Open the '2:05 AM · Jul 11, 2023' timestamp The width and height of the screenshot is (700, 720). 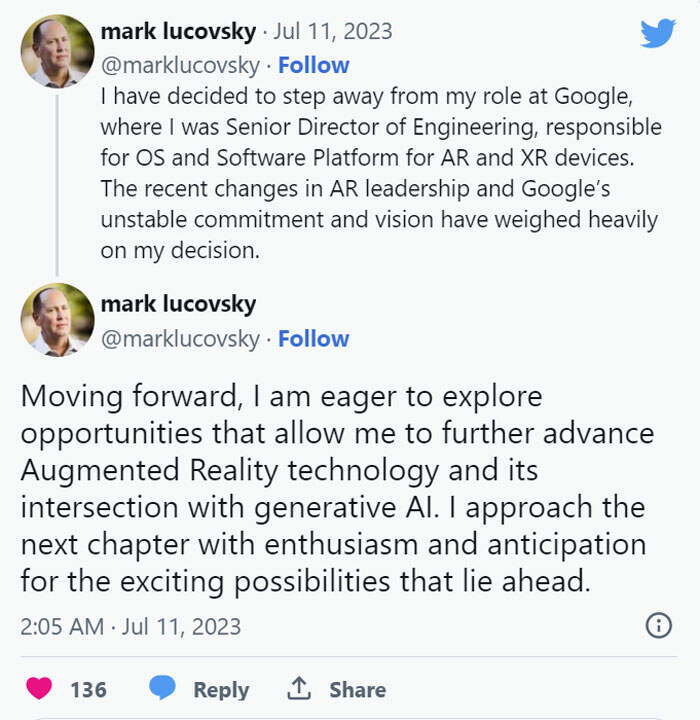click(130, 626)
